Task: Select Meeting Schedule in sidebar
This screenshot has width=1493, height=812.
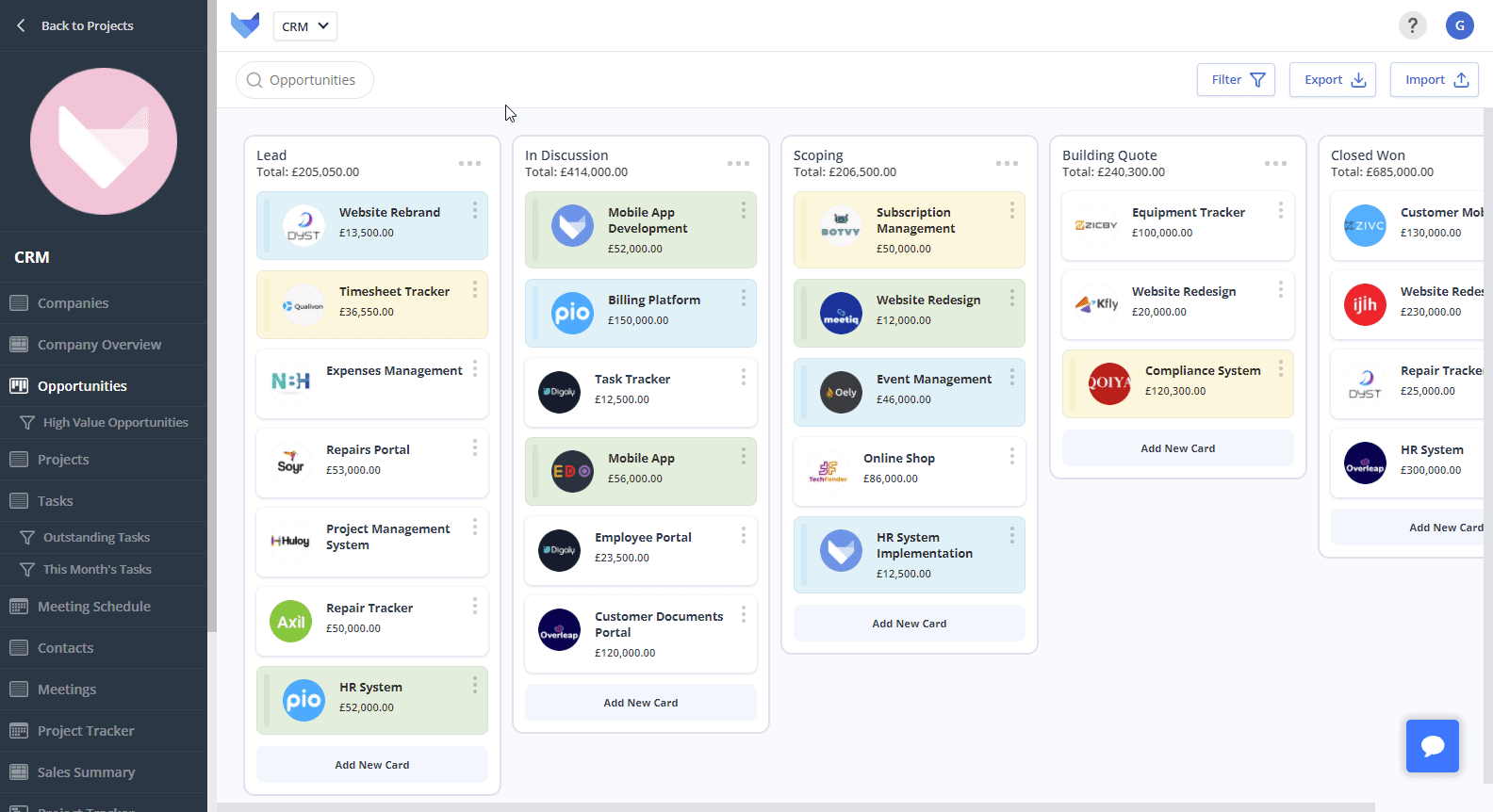Action: pyautogui.click(x=93, y=607)
